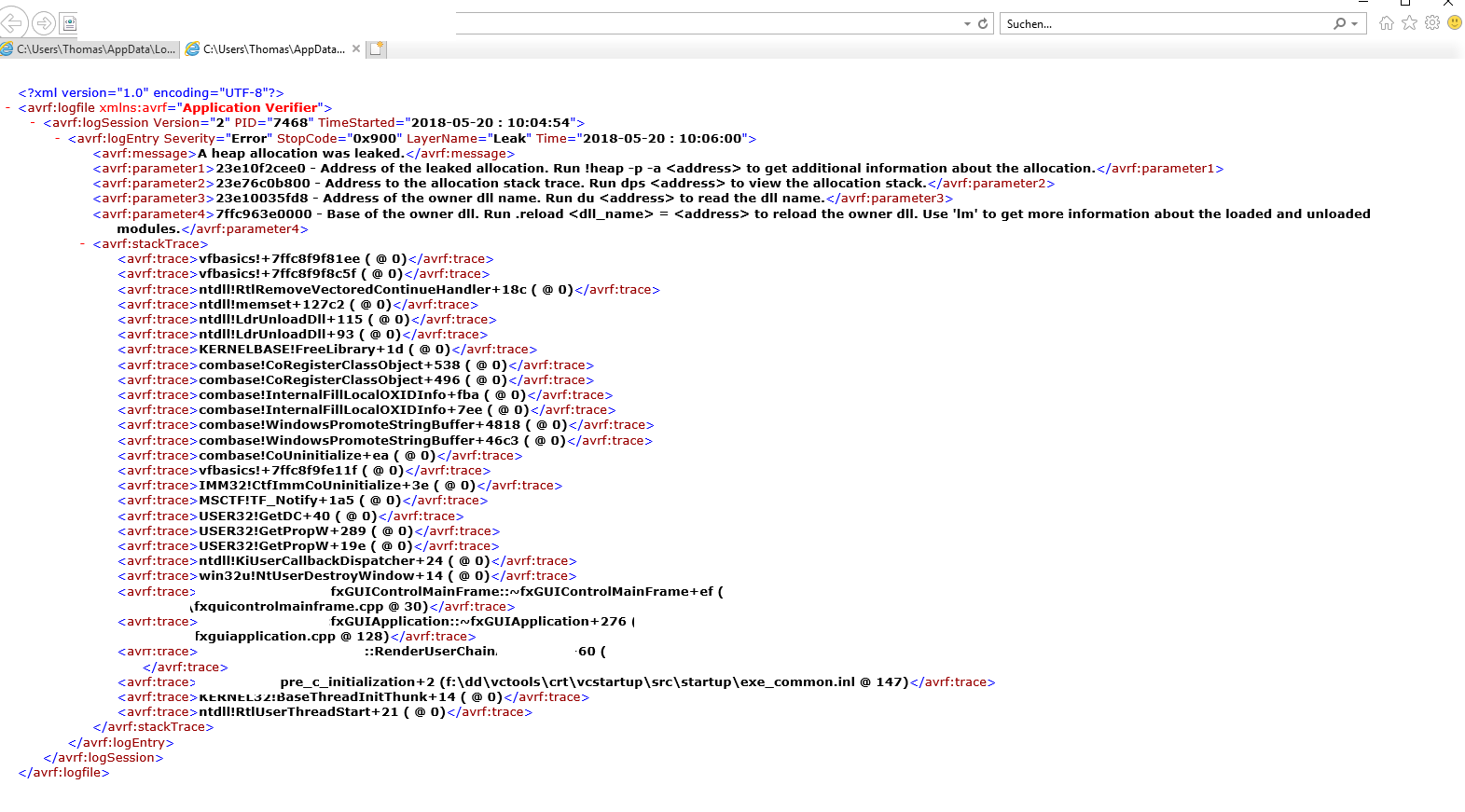Open a new tab with the blank tab button
Image resolution: width=1465 pixels, height=812 pixels.
pos(376,49)
